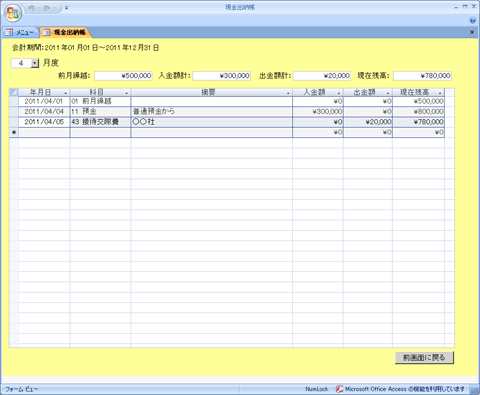Click the ○○社 description cell
Image resolution: width=480 pixels, height=395 pixels.
[x=212, y=122]
